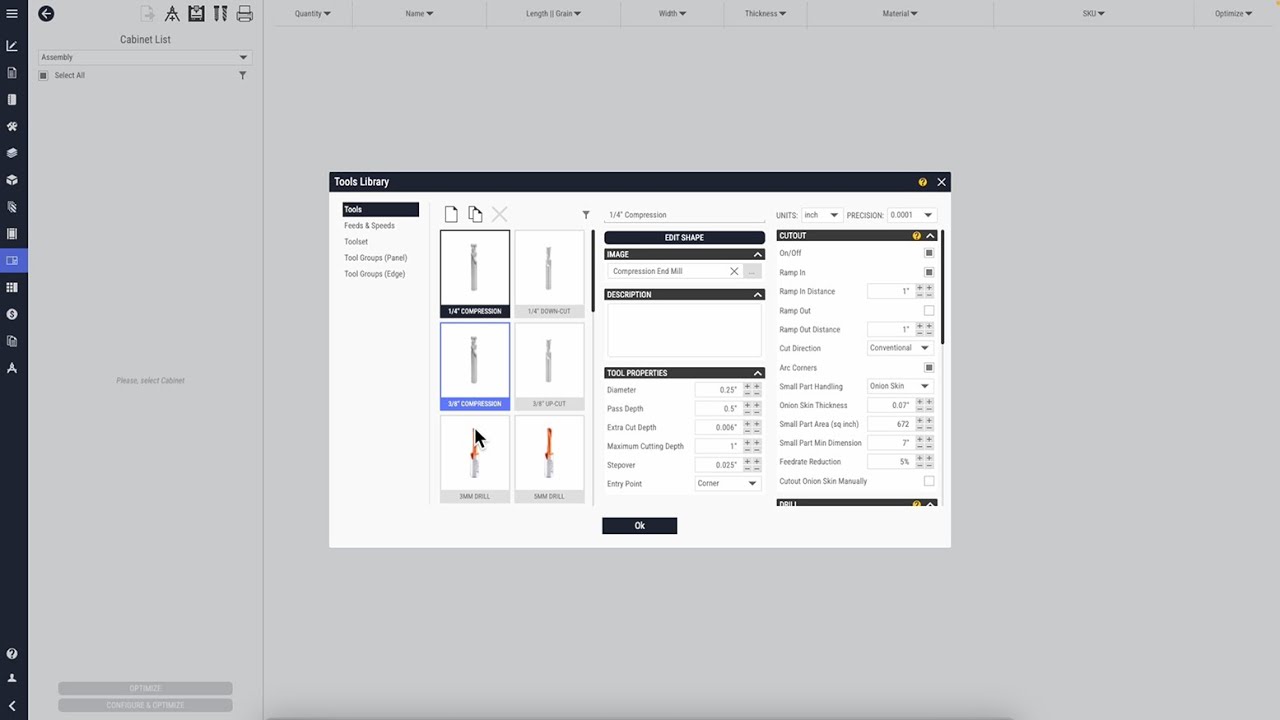Click the compass drawing tool in top toolbar
The width and height of the screenshot is (1280, 720).
click(172, 14)
